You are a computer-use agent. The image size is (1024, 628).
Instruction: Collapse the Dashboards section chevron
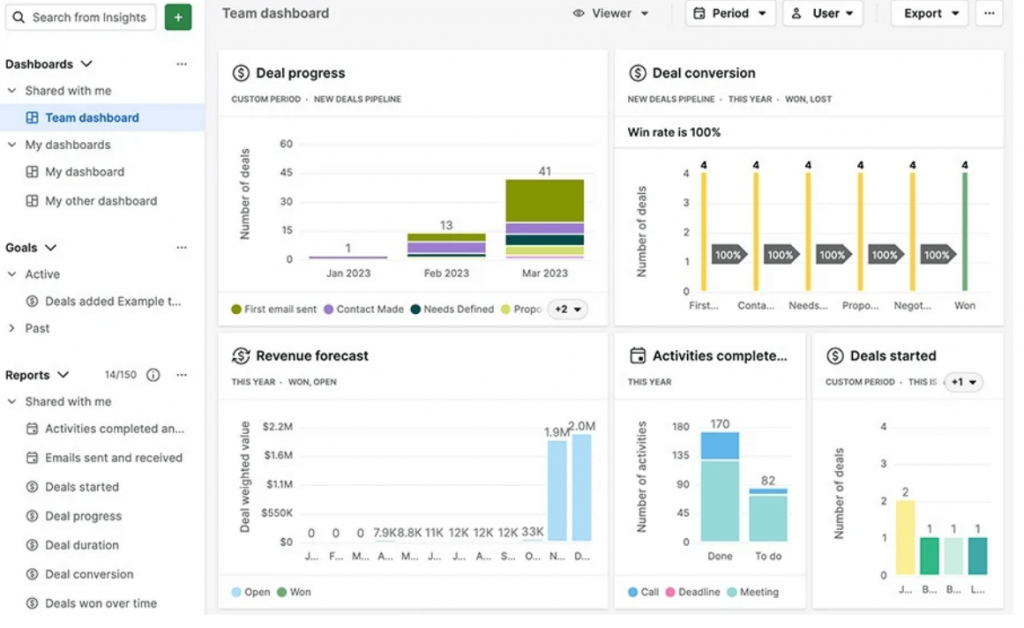click(86, 64)
